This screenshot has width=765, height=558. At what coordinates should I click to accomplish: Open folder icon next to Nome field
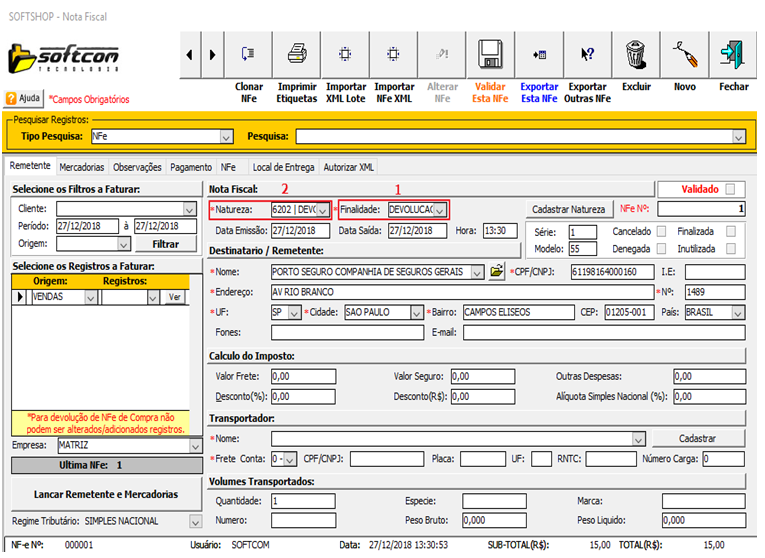[497, 271]
